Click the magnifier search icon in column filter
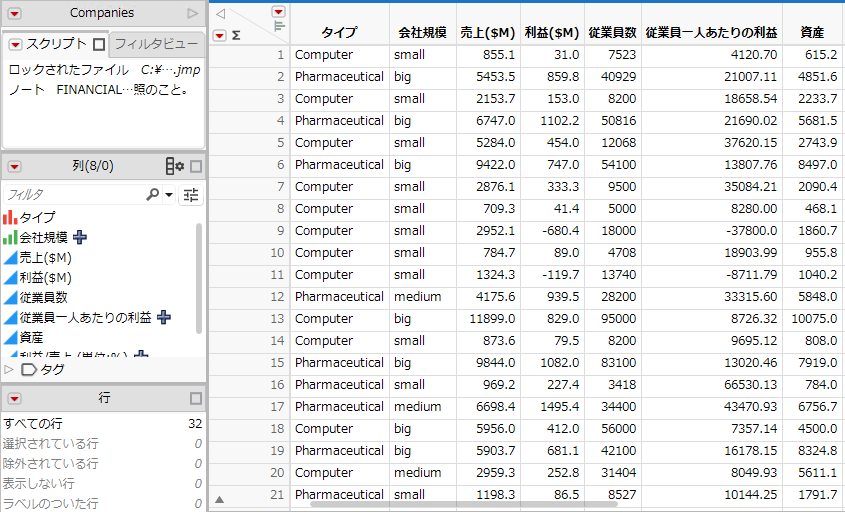The width and height of the screenshot is (845, 512). [153, 194]
